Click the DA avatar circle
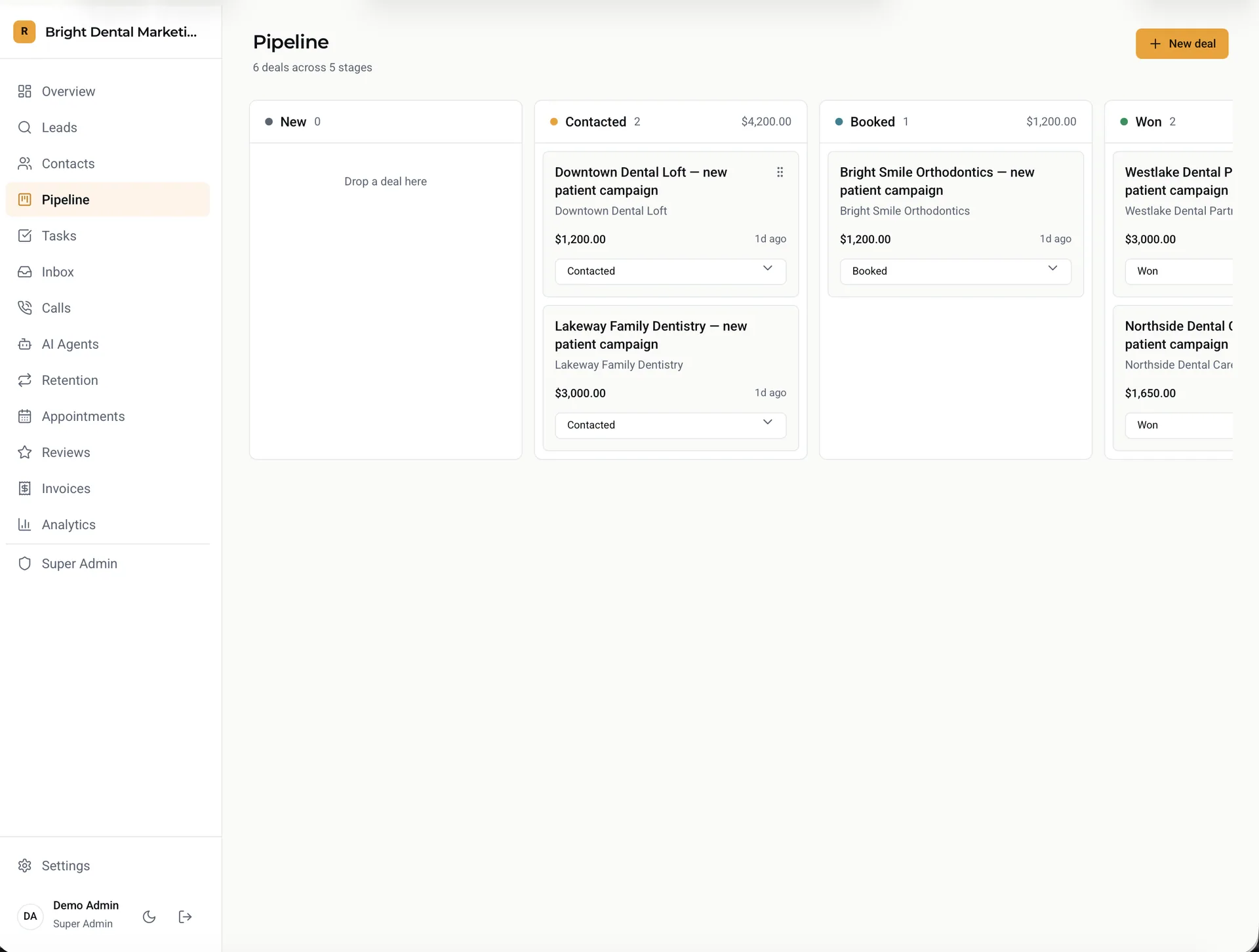The image size is (1259, 952). tap(30, 916)
